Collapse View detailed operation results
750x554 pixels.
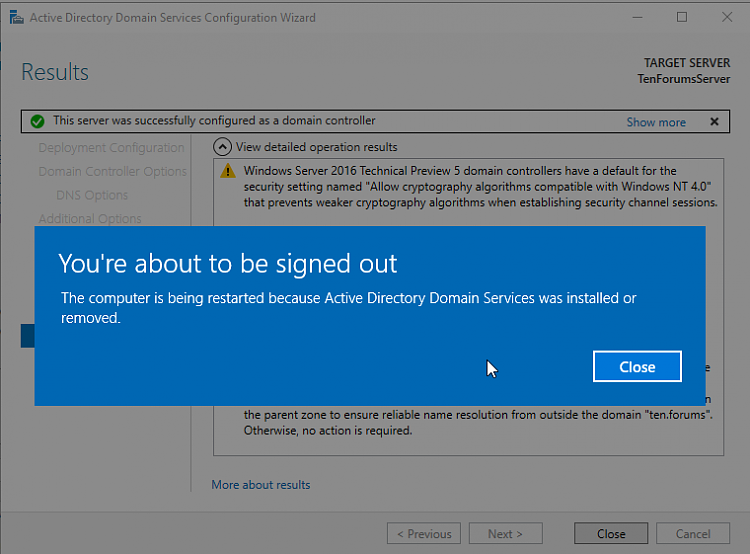click(x=222, y=147)
